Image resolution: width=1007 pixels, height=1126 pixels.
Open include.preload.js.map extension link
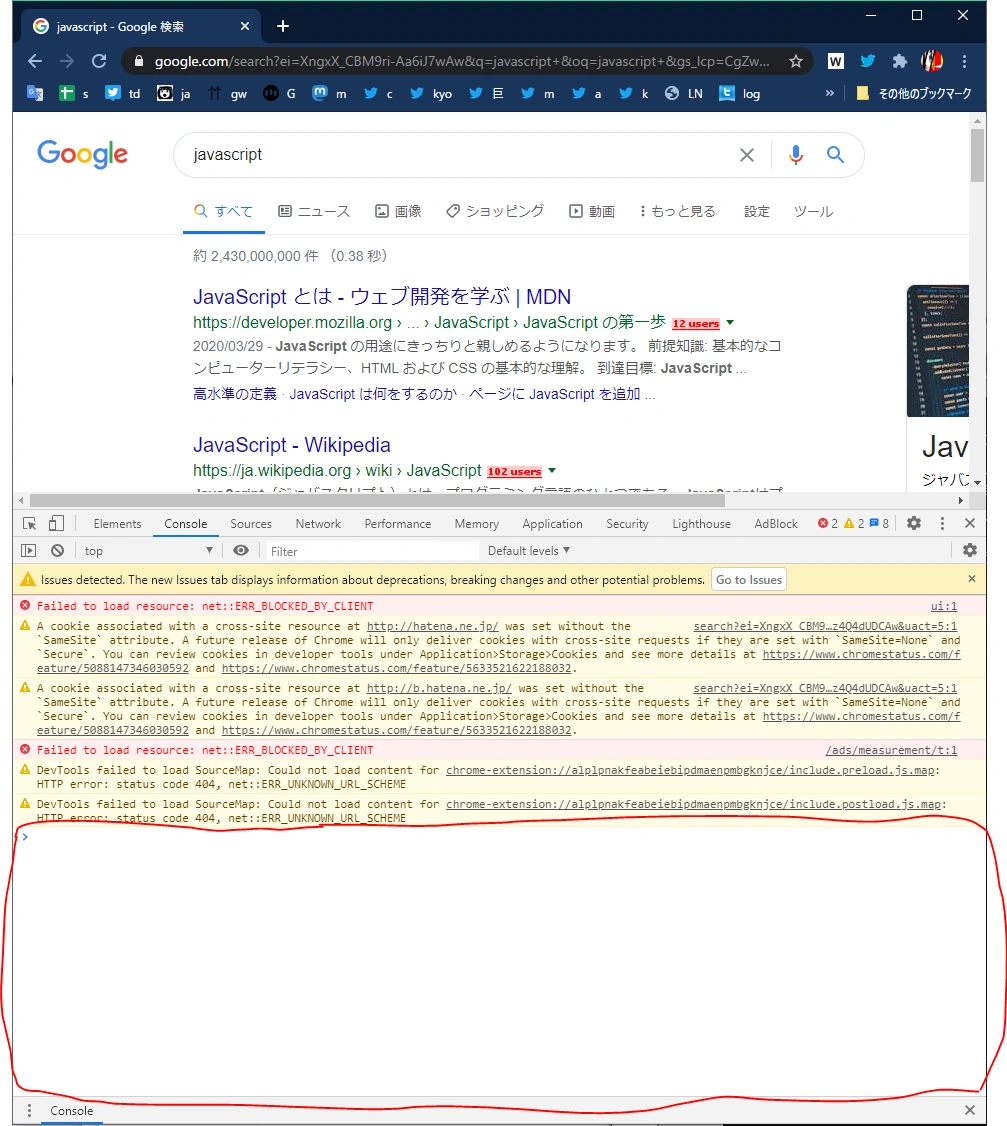point(690,770)
